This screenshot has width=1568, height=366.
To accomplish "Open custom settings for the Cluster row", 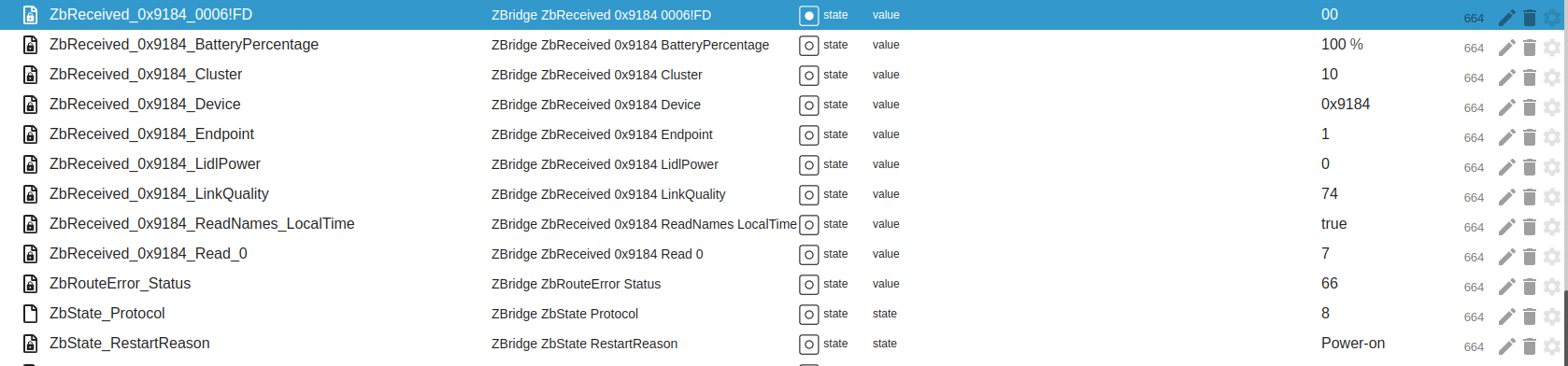I will click(1552, 77).
